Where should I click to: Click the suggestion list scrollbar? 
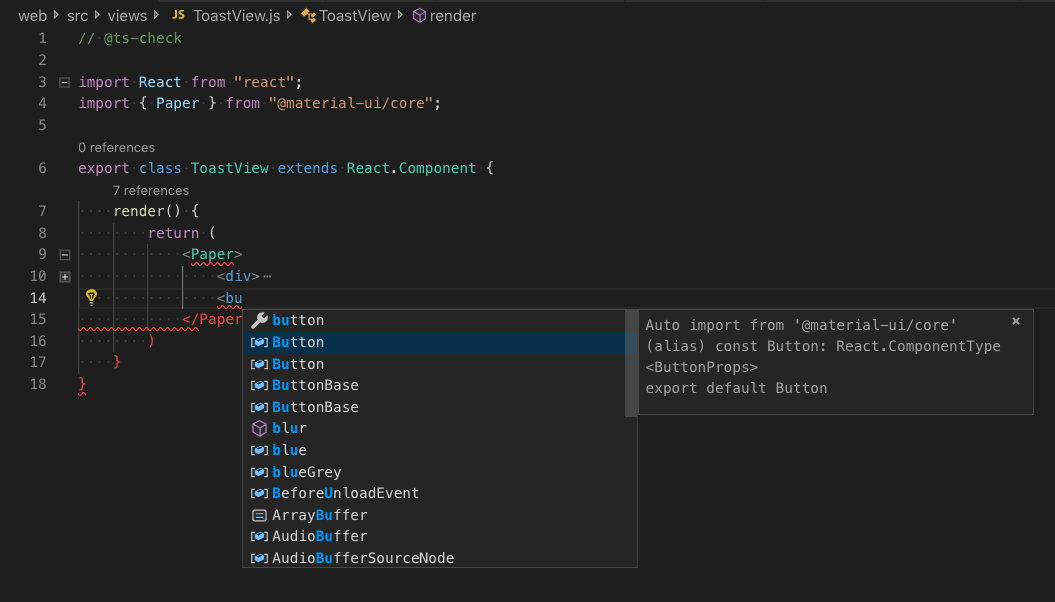[x=631, y=363]
